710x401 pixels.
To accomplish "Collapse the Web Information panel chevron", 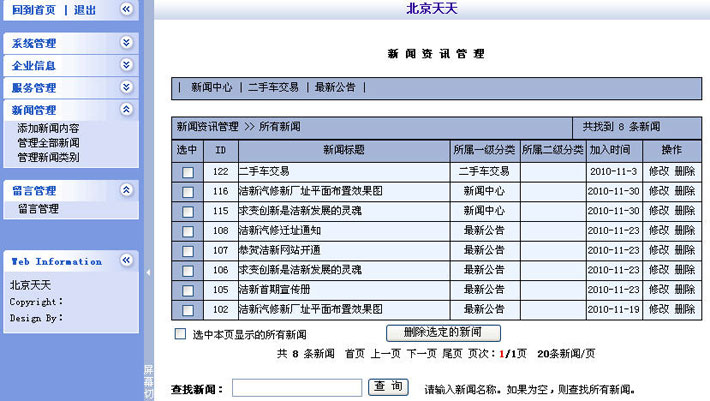I will click(126, 260).
